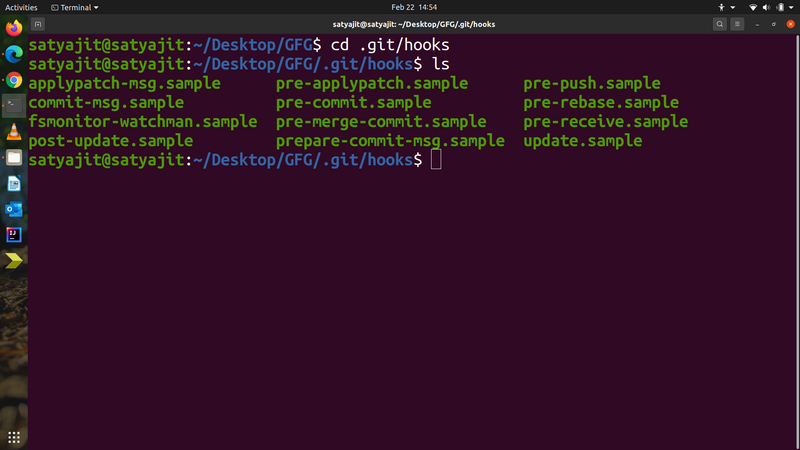This screenshot has height=450, width=800.
Task: Show Applications grid in dock
Action: pyautogui.click(x=14, y=437)
